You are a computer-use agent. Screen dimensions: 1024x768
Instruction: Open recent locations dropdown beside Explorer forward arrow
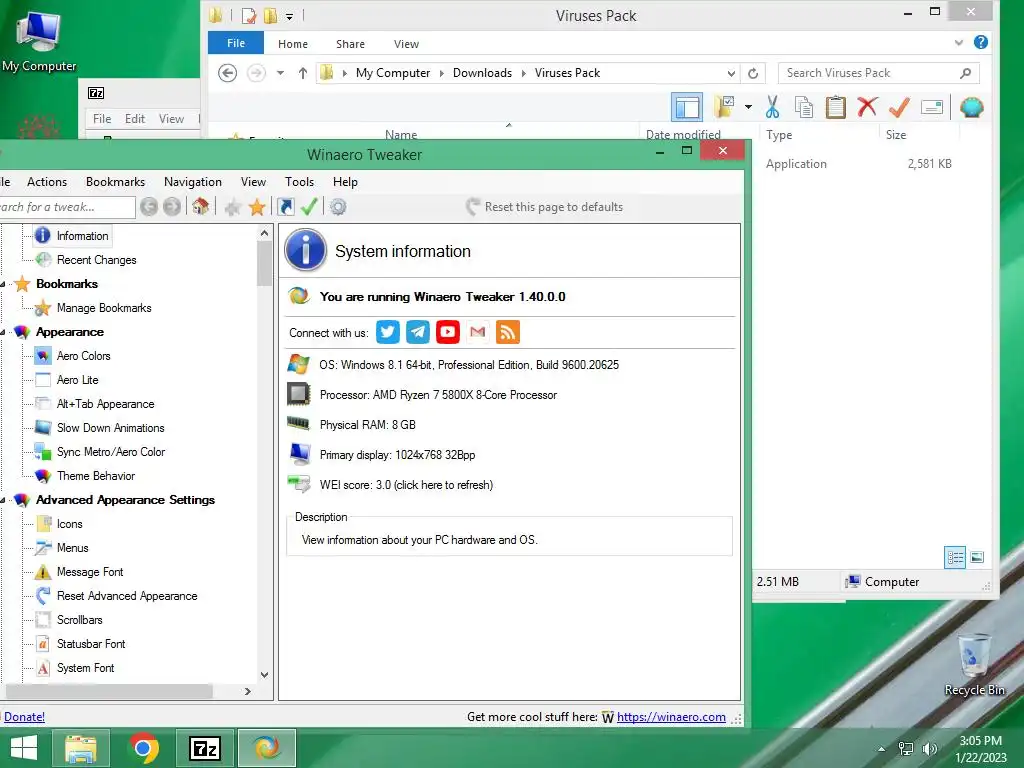tap(280, 73)
